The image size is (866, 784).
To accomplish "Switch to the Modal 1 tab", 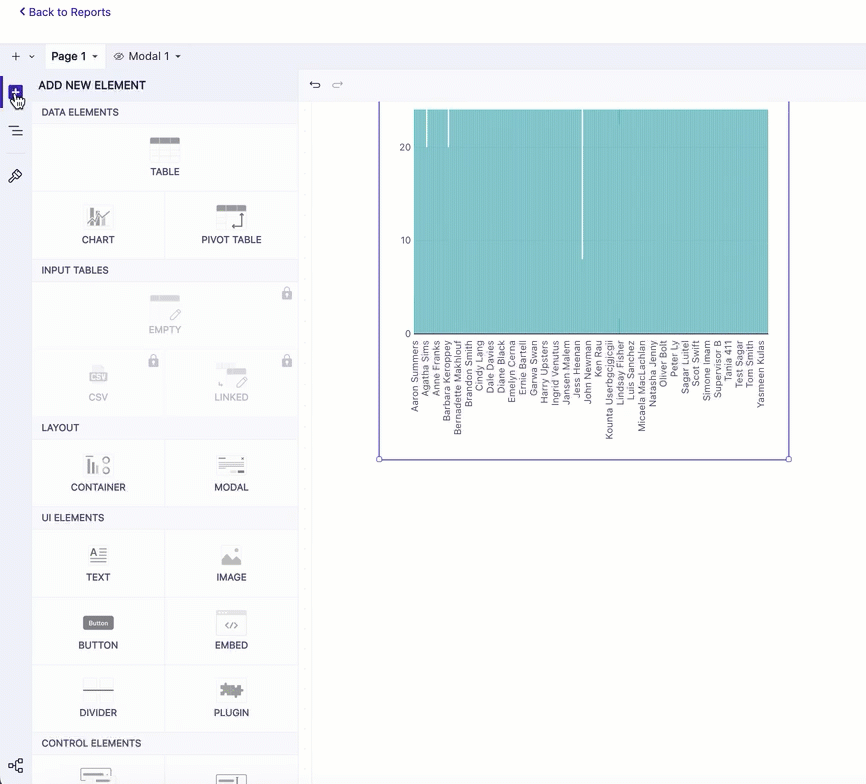I will click(149, 56).
